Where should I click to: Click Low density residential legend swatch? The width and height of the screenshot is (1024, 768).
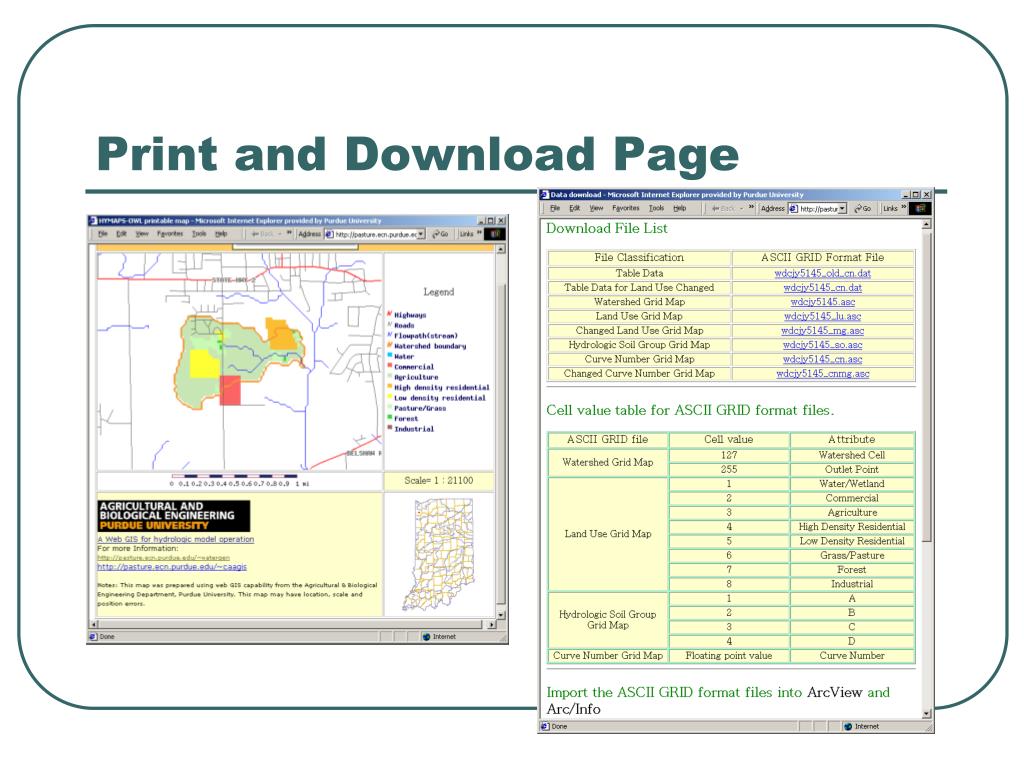390,397
